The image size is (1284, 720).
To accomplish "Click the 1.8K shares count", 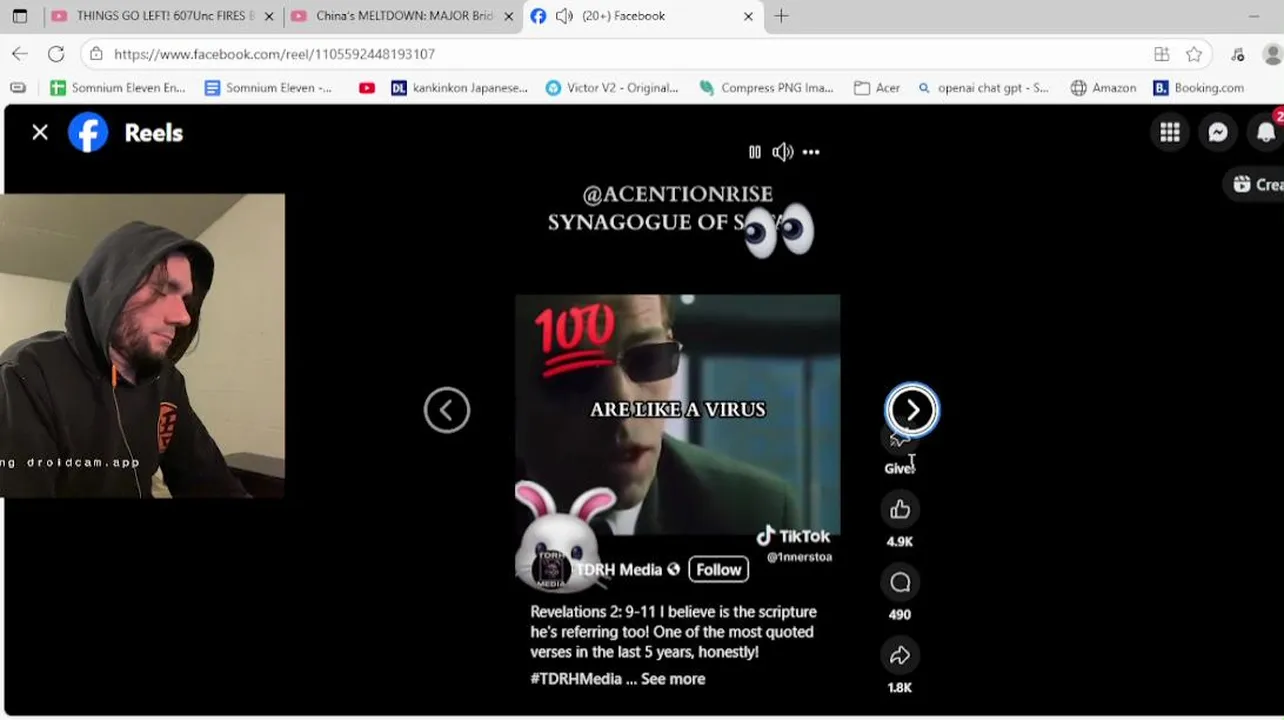I will coord(900,688).
